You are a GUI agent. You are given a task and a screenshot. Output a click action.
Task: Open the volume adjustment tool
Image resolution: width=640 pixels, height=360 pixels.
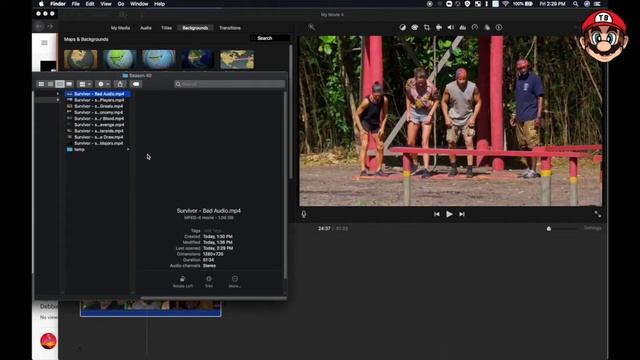tap(451, 27)
